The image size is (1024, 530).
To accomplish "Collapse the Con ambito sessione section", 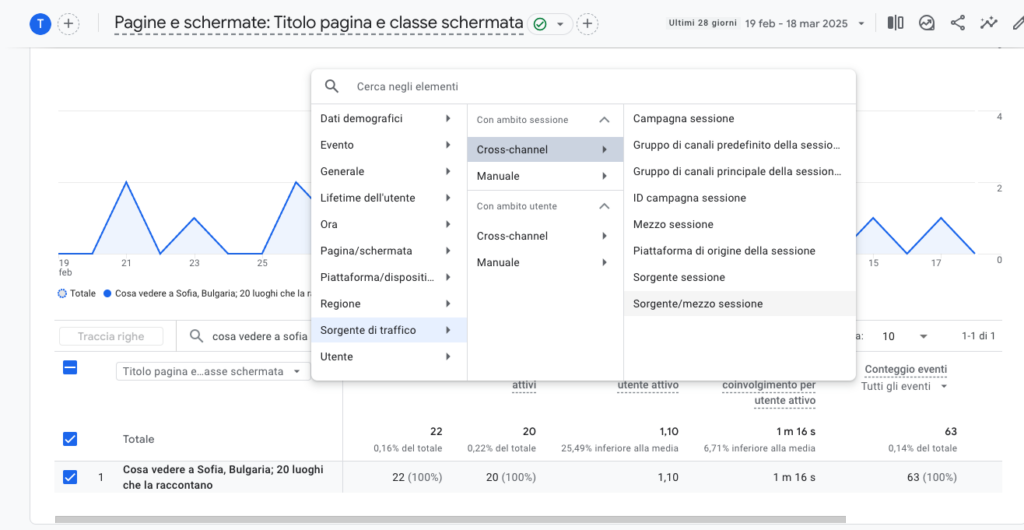I will (604, 120).
